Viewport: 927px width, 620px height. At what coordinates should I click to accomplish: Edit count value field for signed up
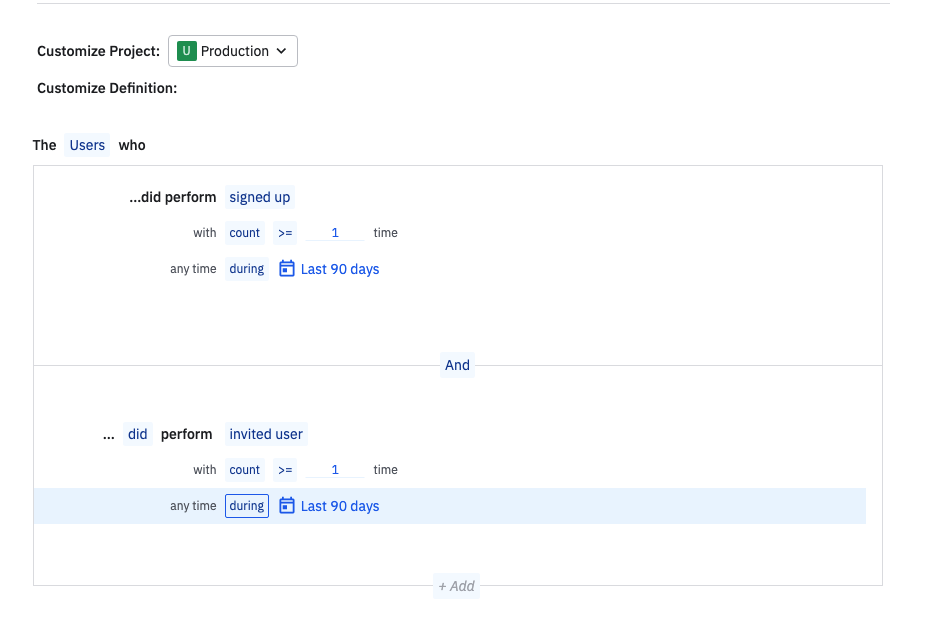click(335, 233)
